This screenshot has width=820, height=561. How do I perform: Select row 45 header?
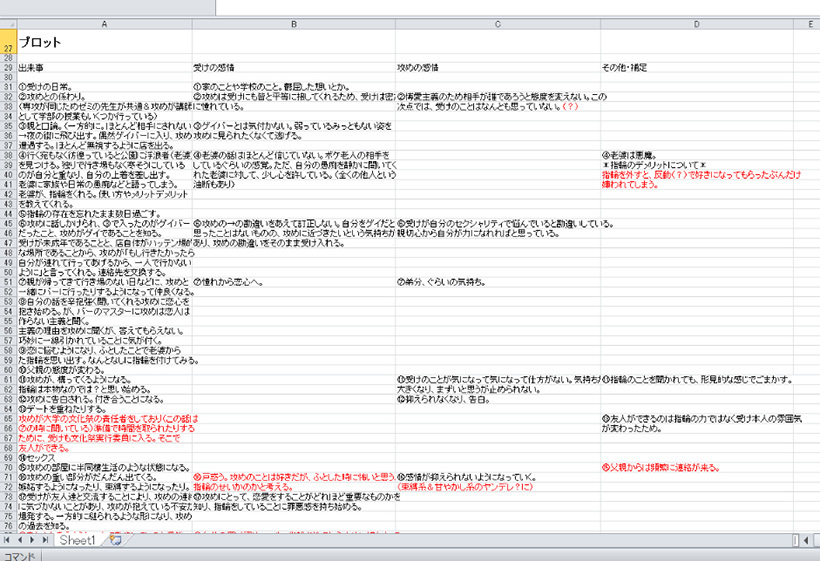8,224
